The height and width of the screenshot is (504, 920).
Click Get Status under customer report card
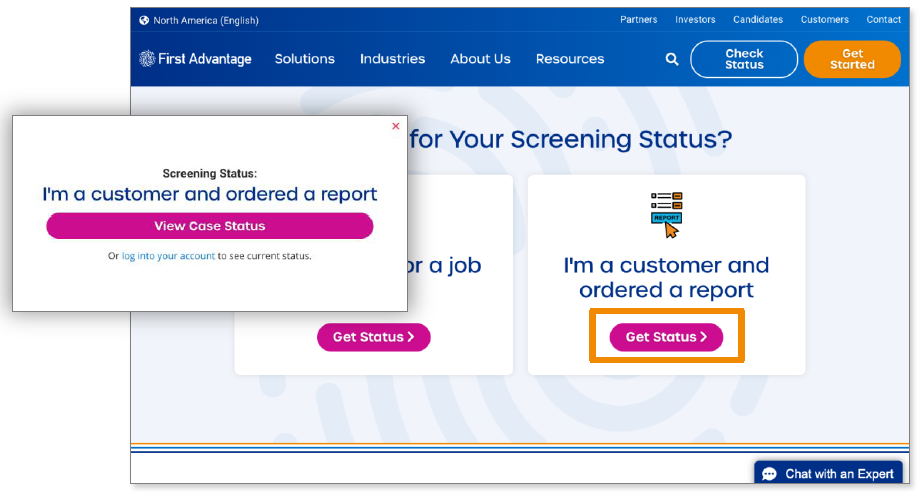666,337
